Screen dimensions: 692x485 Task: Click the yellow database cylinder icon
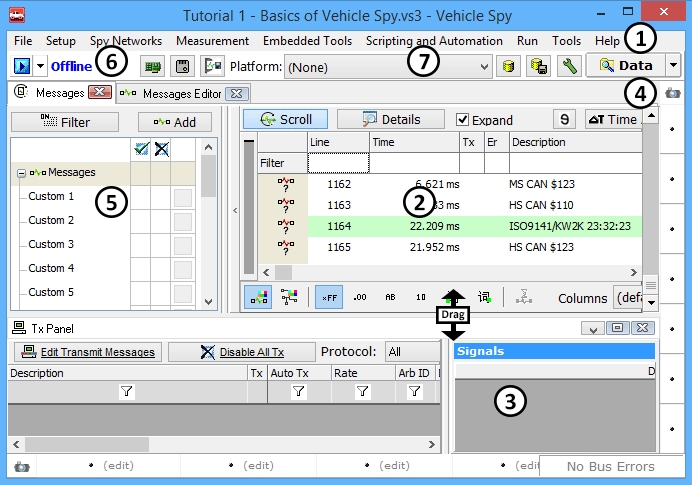tap(509, 67)
